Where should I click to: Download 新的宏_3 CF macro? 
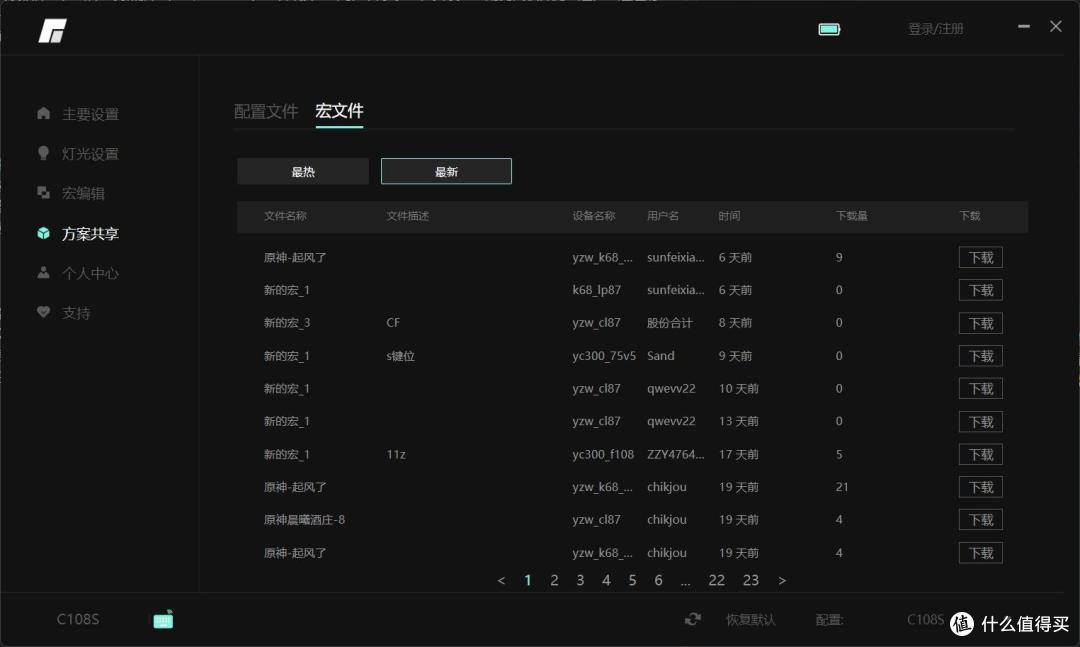point(981,323)
